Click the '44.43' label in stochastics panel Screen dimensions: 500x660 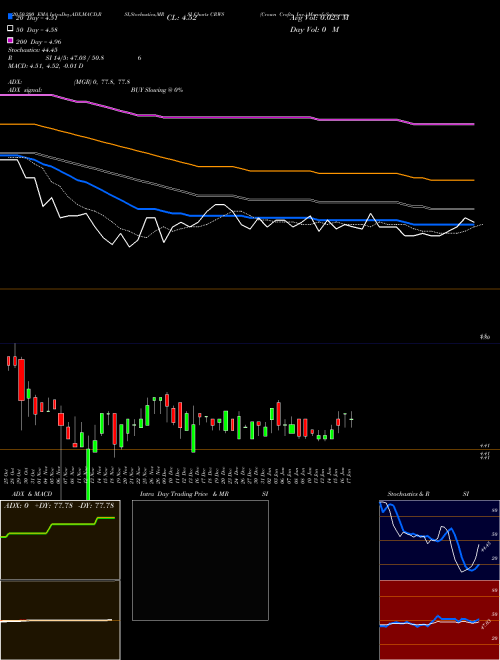[x=484, y=548]
